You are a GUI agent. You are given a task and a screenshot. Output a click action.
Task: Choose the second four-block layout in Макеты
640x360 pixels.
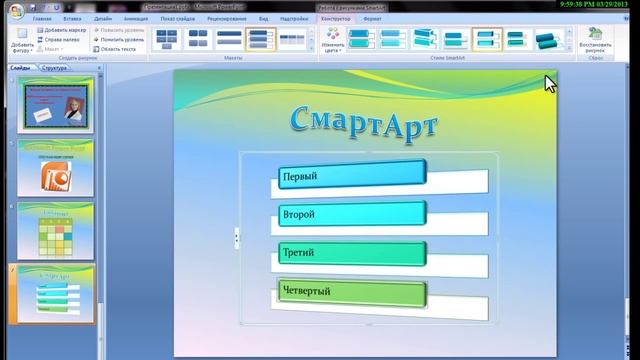pos(198,39)
